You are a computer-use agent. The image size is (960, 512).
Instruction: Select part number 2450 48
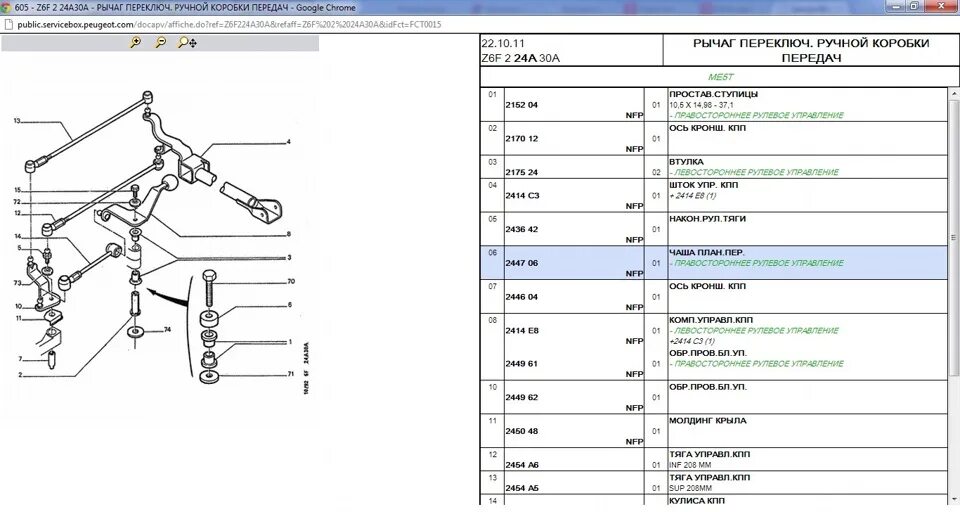coord(521,431)
